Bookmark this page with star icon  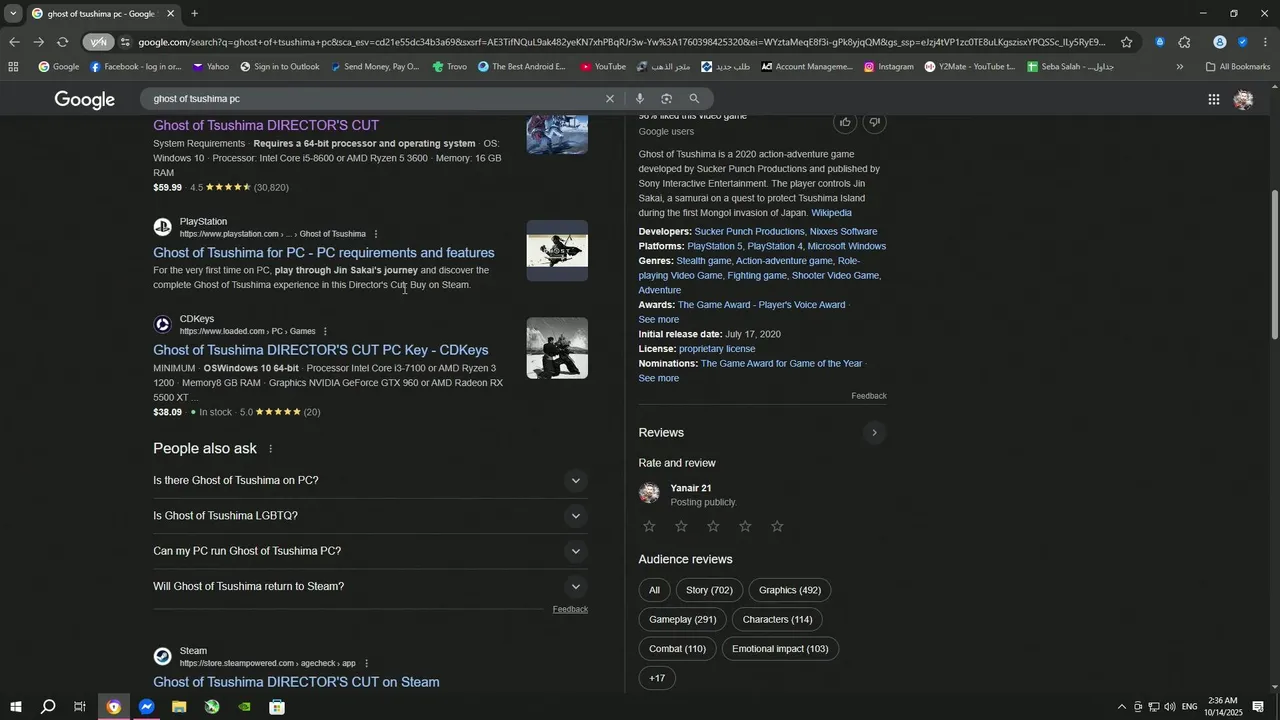(x=1127, y=42)
